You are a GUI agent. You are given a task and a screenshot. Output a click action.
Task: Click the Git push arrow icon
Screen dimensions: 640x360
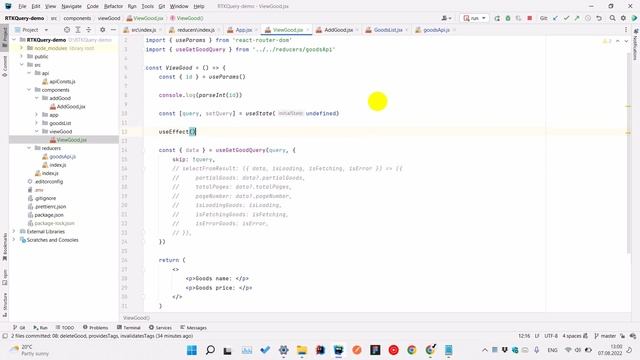click(577, 18)
